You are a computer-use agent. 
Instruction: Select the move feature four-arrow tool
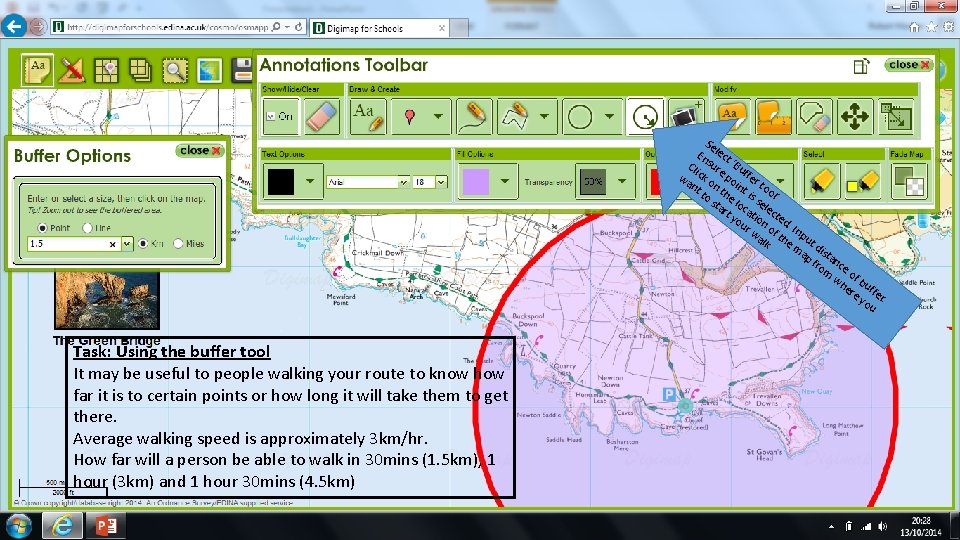pyautogui.click(x=855, y=116)
